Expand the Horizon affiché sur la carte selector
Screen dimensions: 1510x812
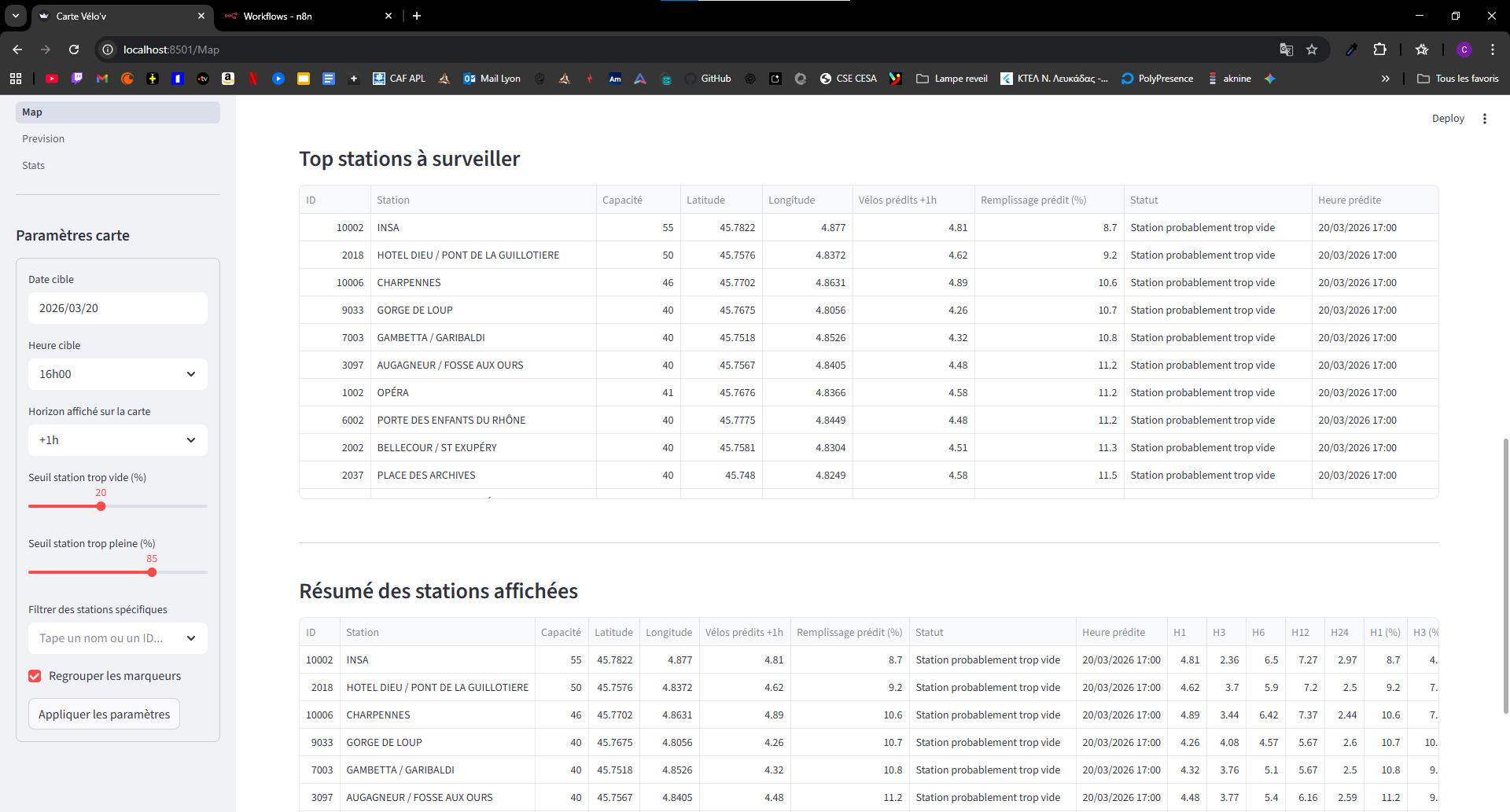(116, 440)
